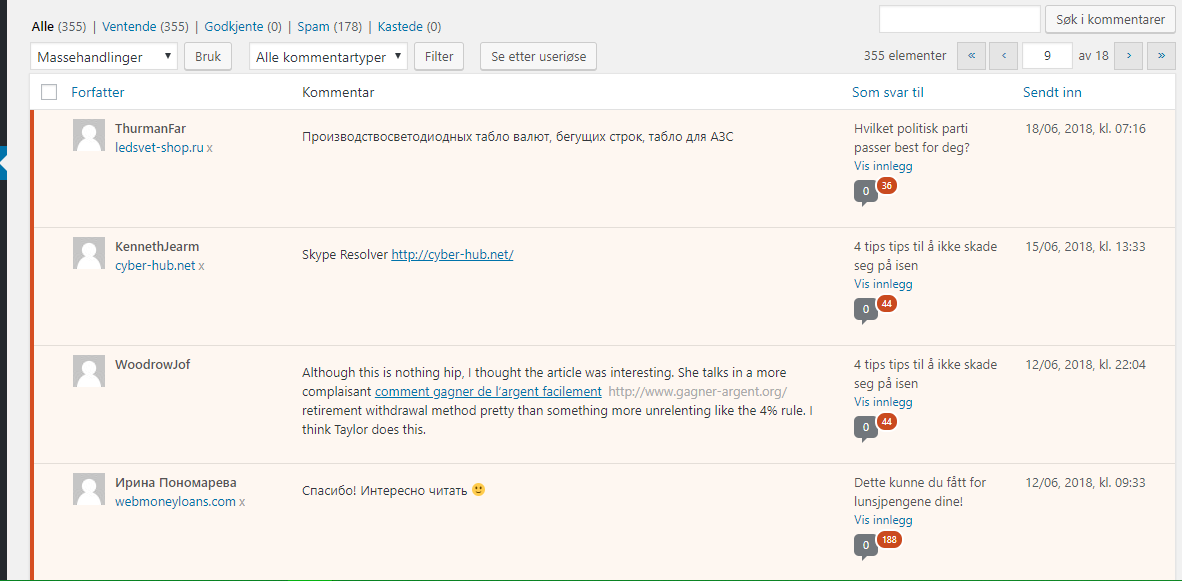
Task: Click Ирина Пономарева's avatar image
Action: pos(88,489)
